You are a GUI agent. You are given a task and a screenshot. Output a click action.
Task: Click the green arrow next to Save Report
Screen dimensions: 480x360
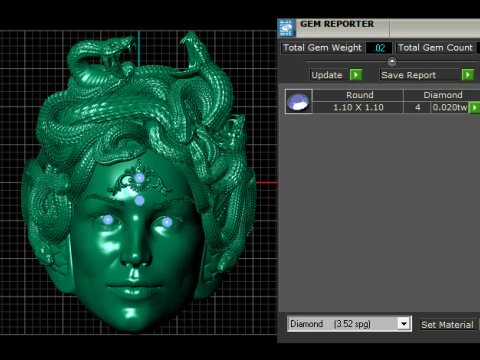(x=468, y=75)
